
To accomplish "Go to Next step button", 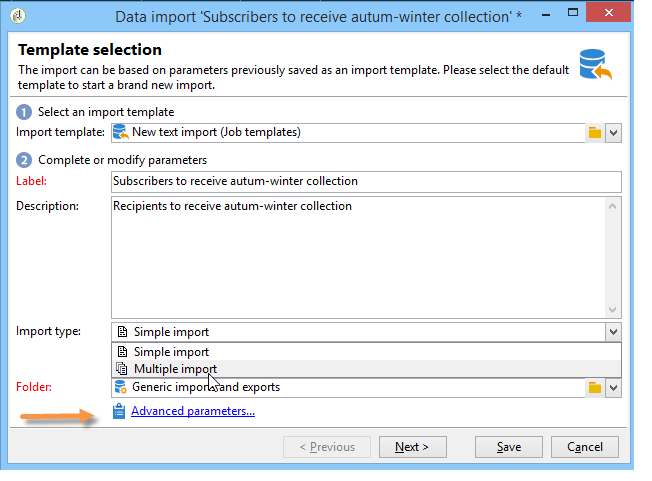I will [x=412, y=447].
